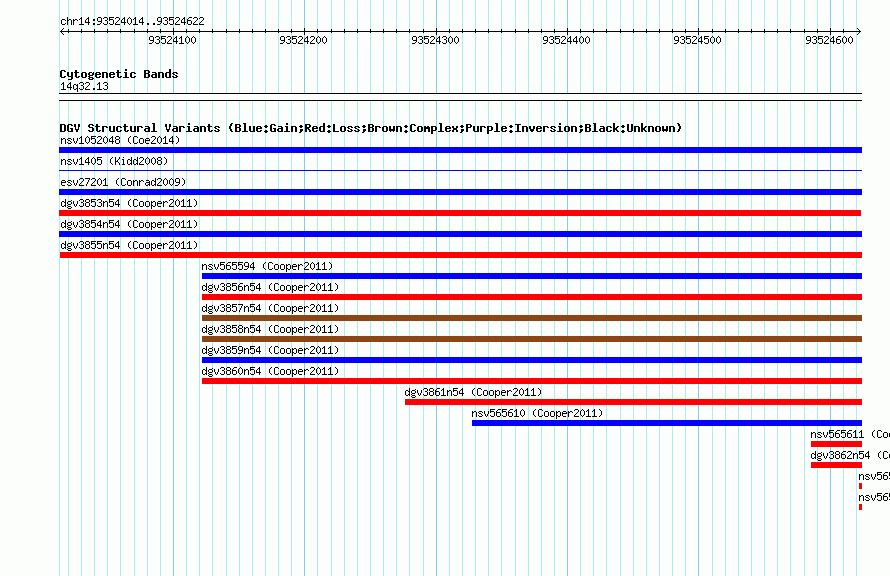Open the nsv565611 variant label

(850, 434)
